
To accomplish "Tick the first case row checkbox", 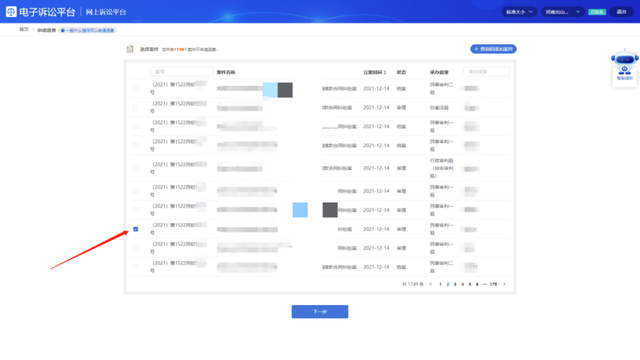I will point(136,89).
